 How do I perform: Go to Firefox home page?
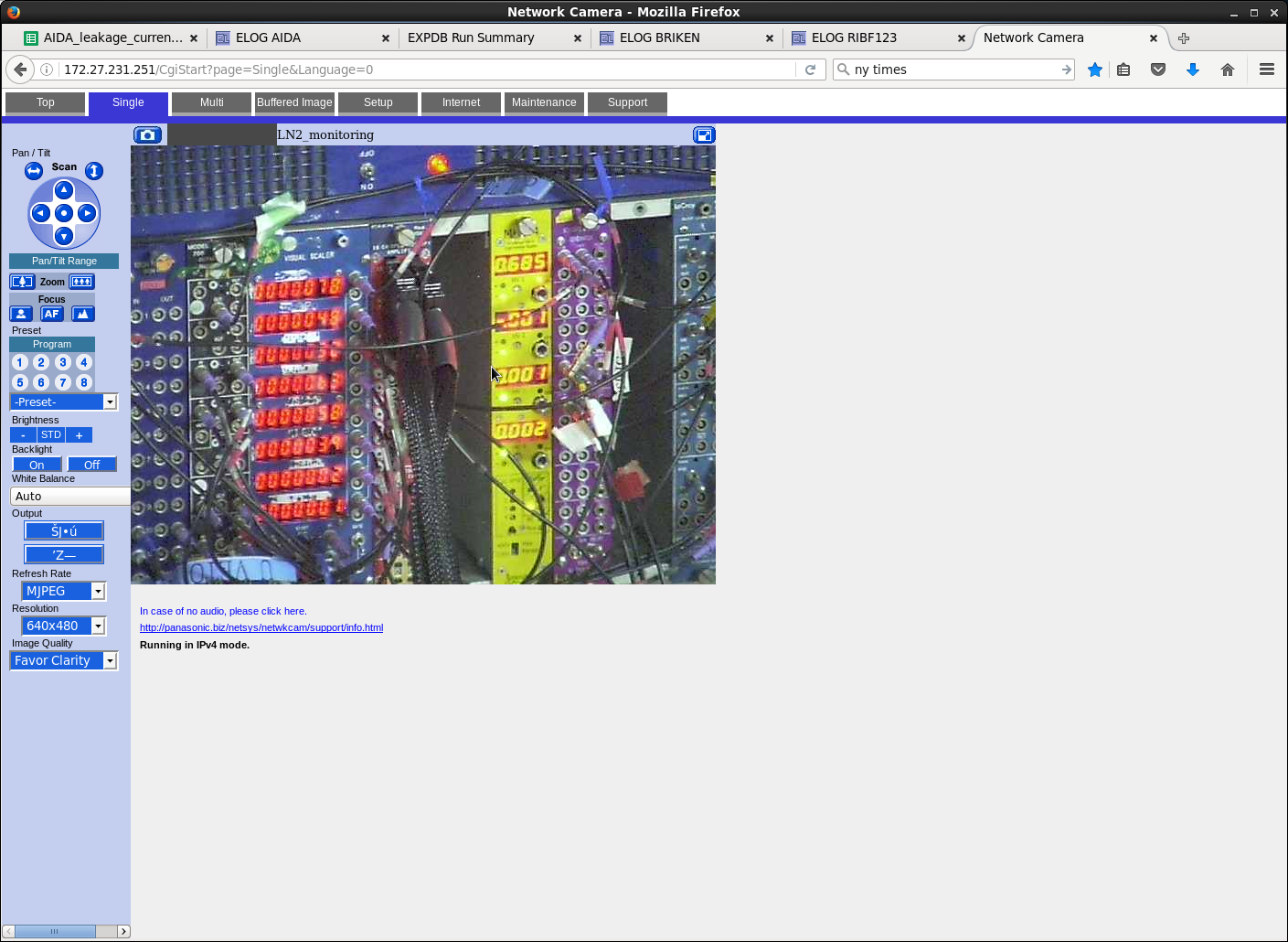coord(1228,70)
